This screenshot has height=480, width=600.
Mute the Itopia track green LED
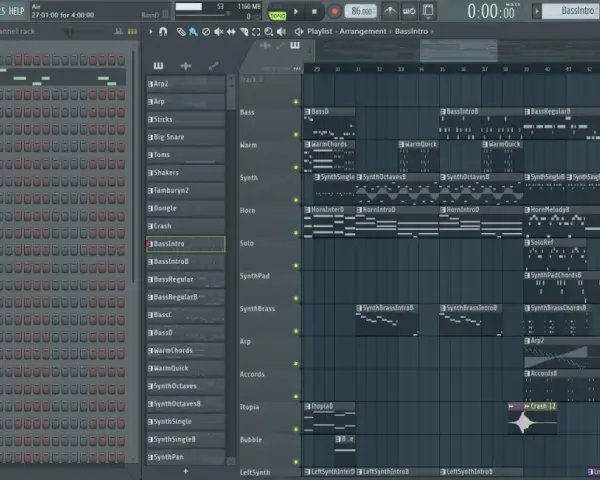[296, 429]
